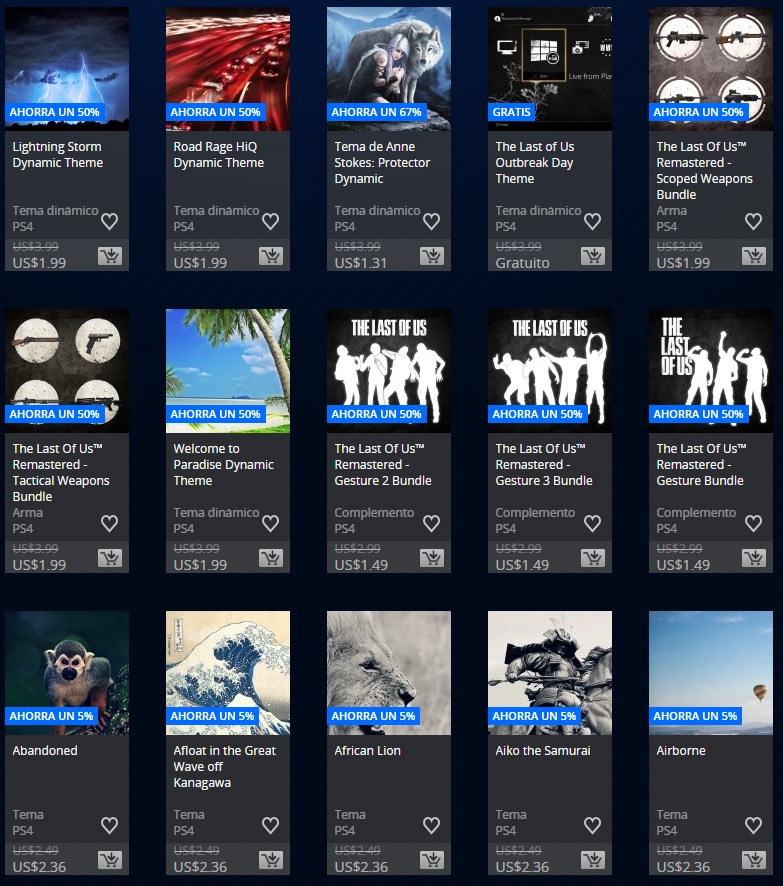Add Anne Stokes Protector theme to cart
Viewport: 783px width, 886px height.
431,256
